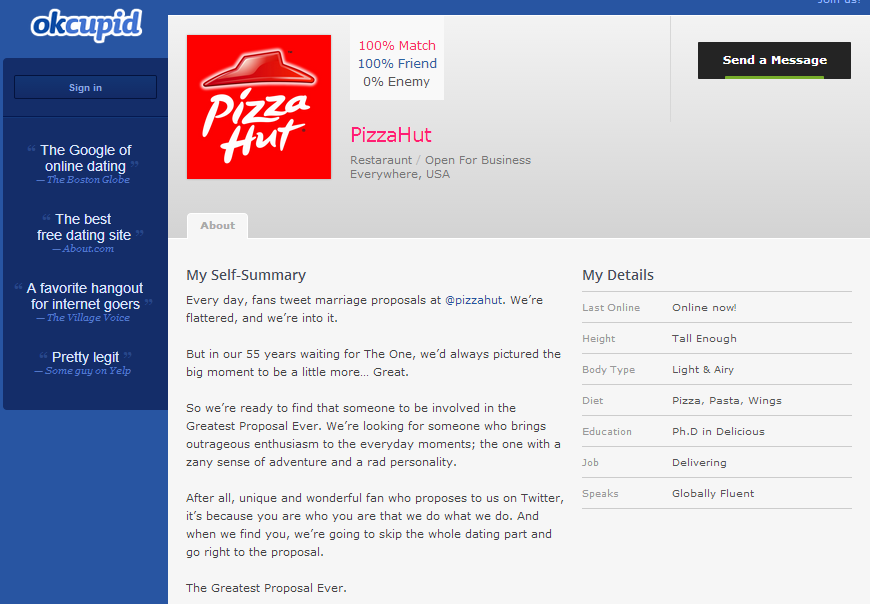Click the My Self-Summary heading
This screenshot has height=604, width=870.
[246, 275]
